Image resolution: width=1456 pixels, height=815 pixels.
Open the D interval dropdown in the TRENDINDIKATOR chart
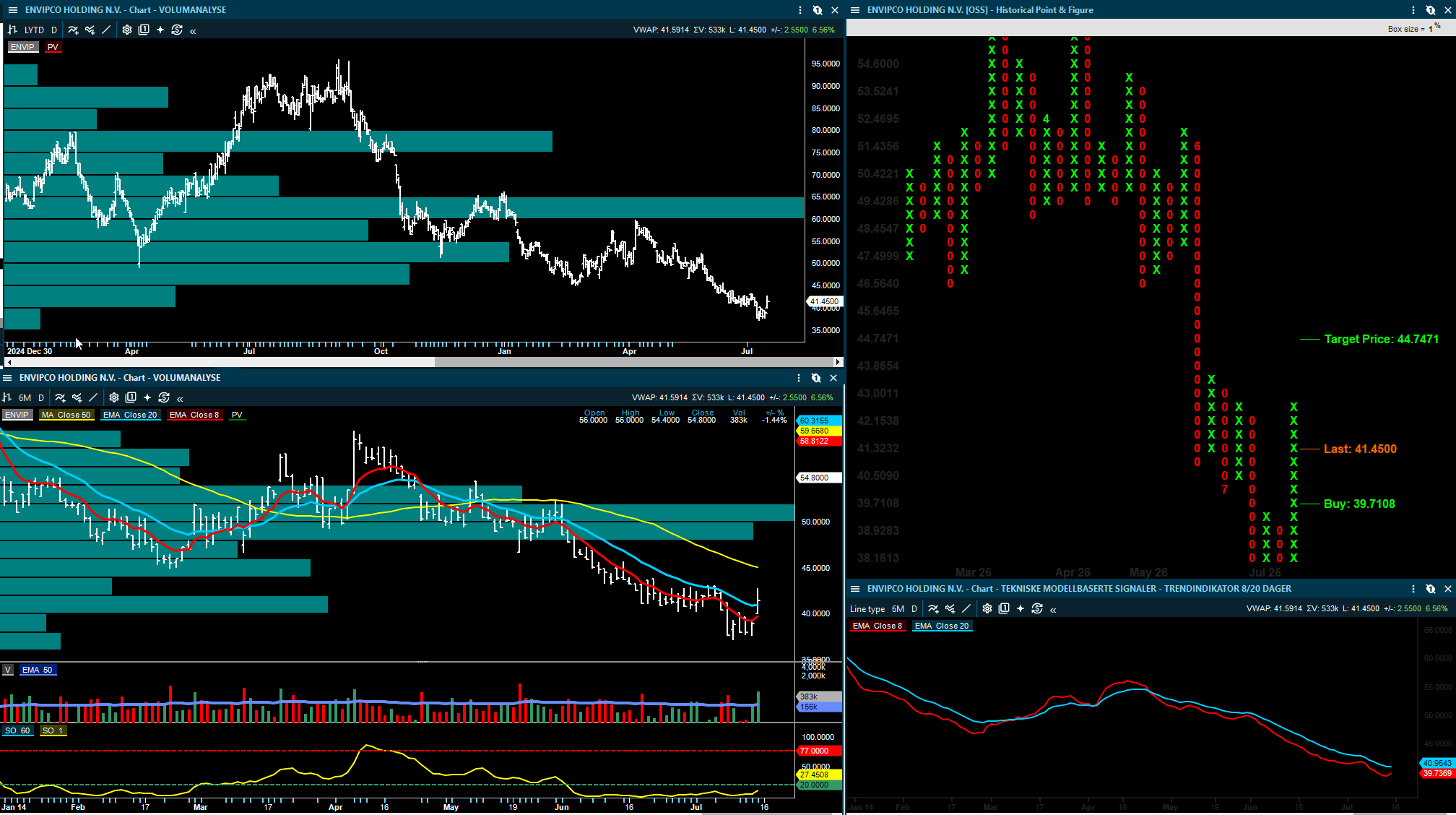point(914,609)
